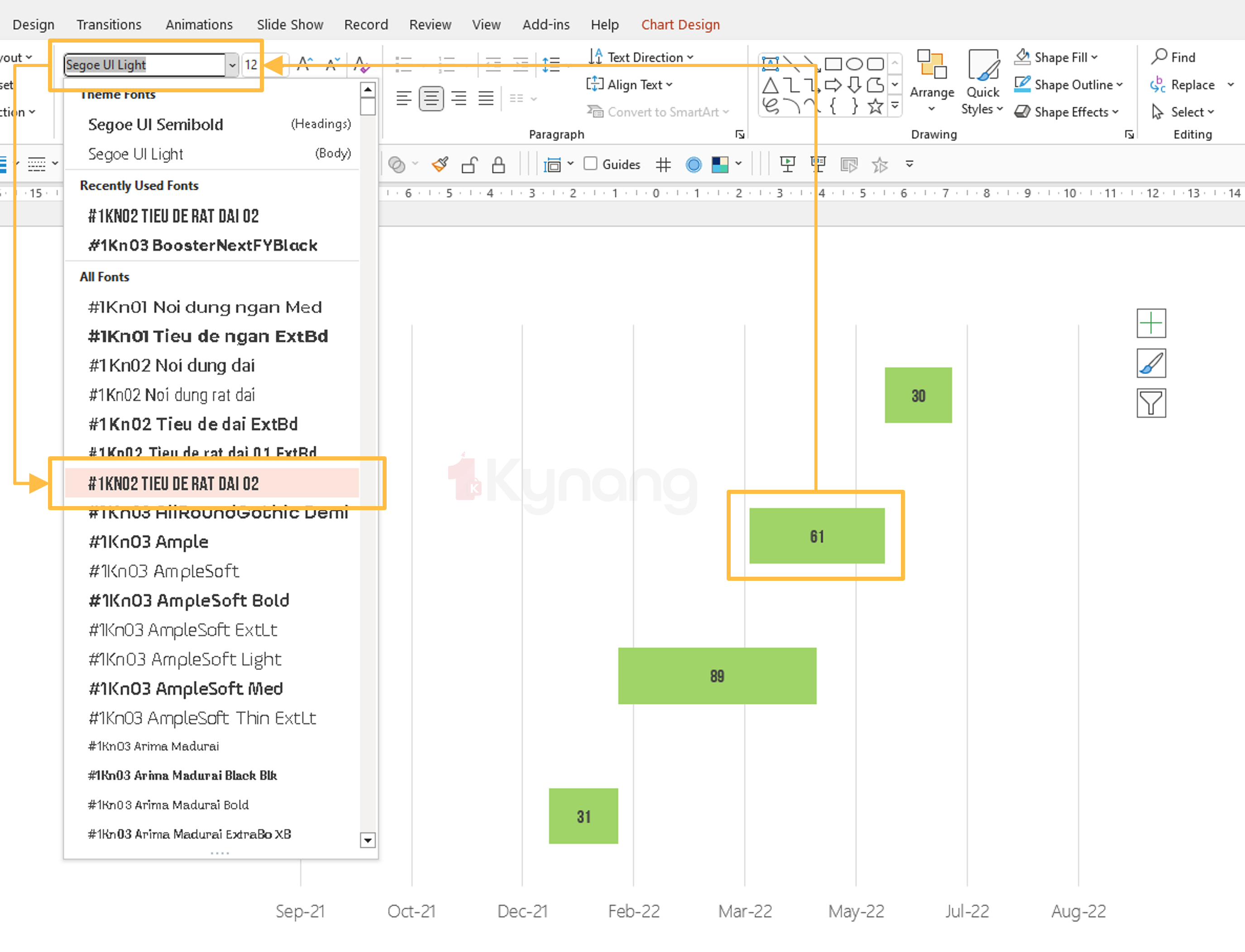Click the Find button

coord(1173,57)
